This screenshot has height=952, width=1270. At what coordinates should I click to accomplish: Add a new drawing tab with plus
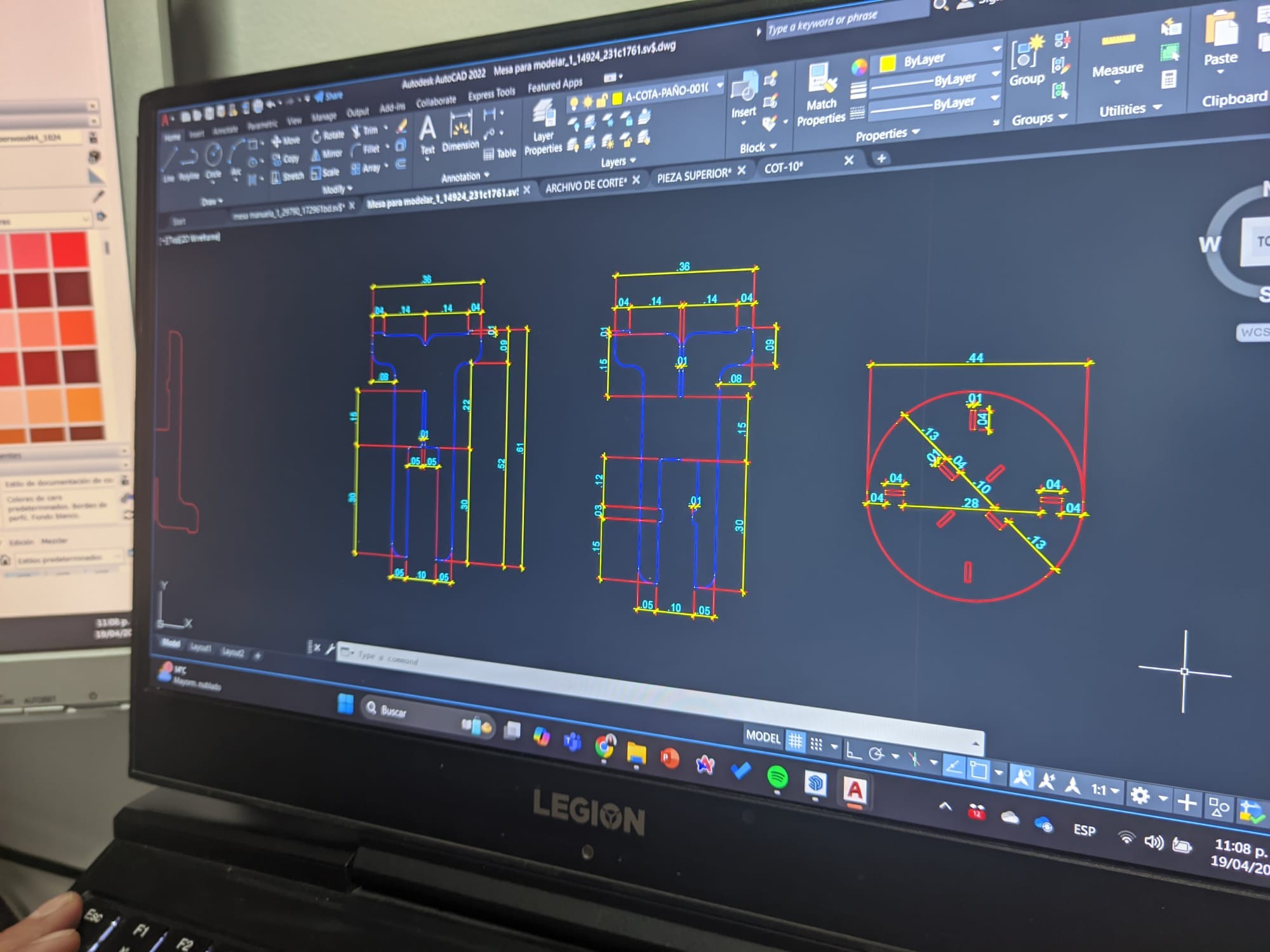(881, 159)
